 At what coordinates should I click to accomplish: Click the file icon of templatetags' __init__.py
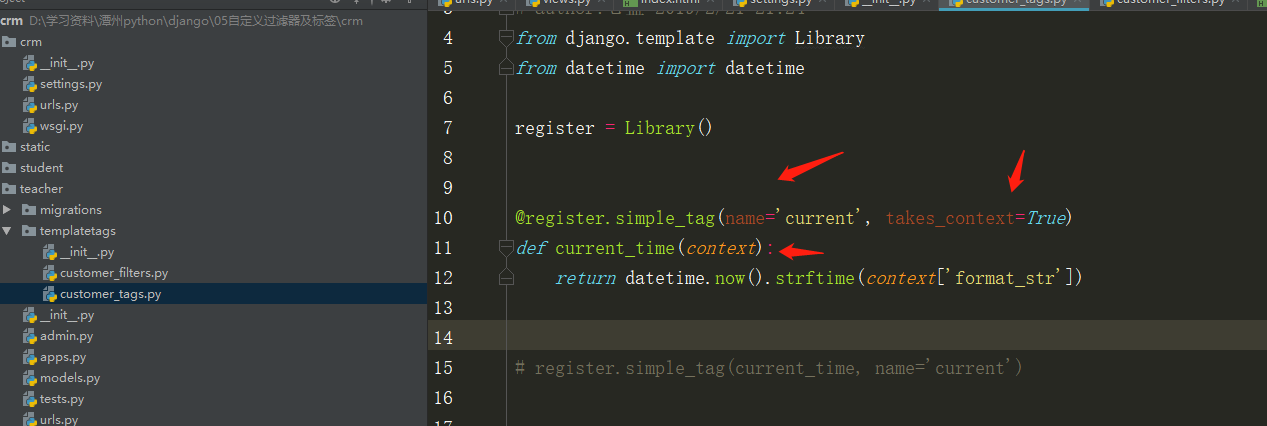(x=50, y=252)
